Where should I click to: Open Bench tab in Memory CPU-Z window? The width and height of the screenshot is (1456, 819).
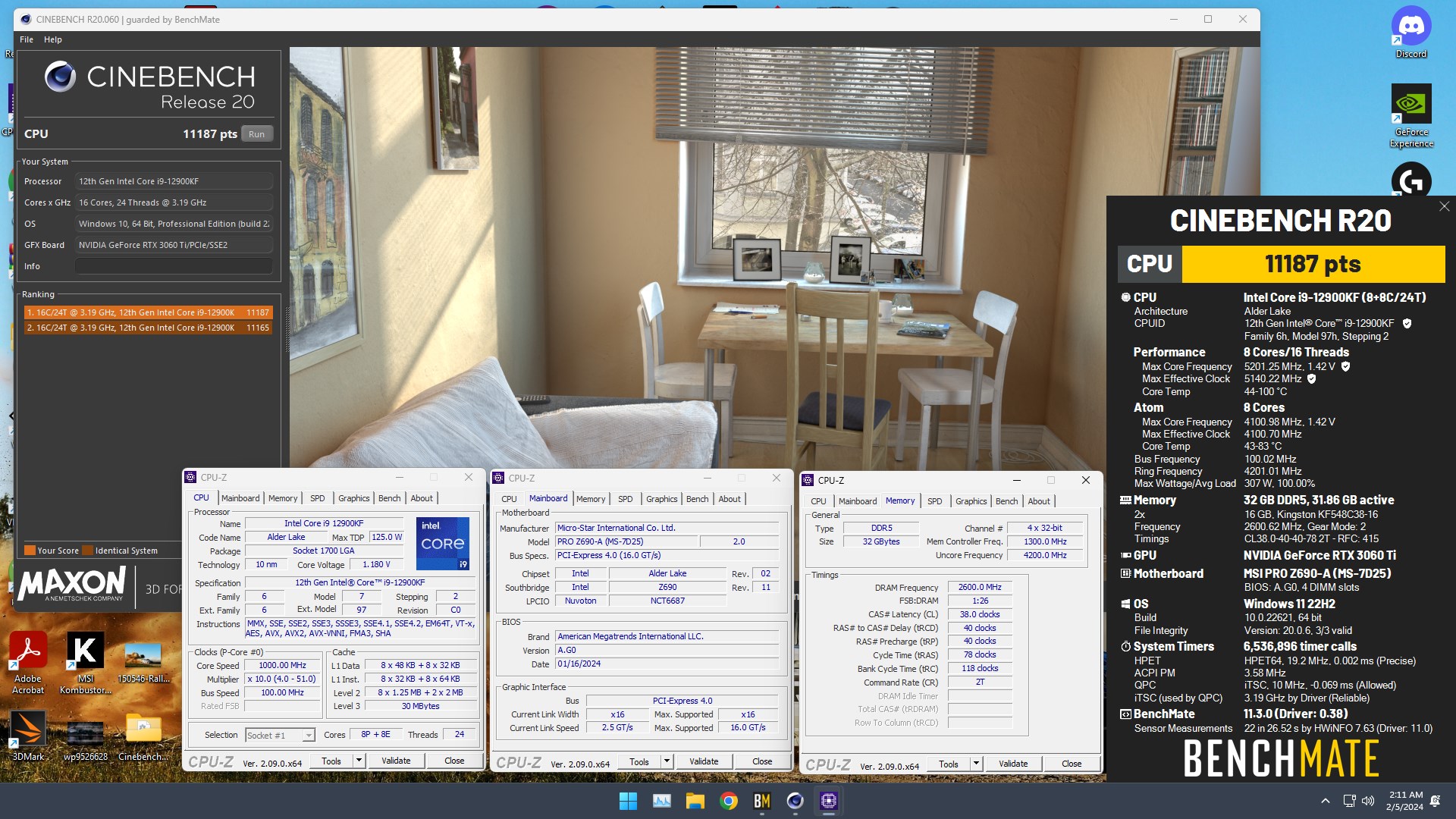coord(1007,501)
